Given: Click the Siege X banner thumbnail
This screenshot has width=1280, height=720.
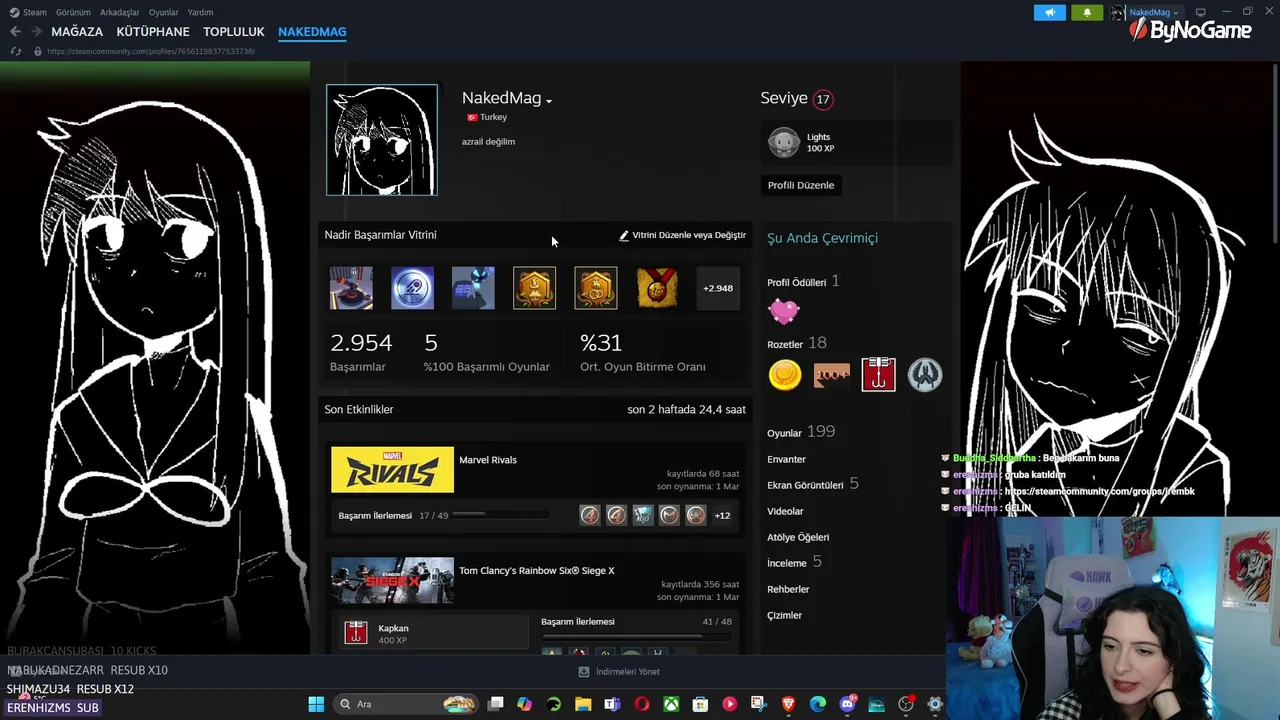Looking at the screenshot, I should (x=392, y=581).
